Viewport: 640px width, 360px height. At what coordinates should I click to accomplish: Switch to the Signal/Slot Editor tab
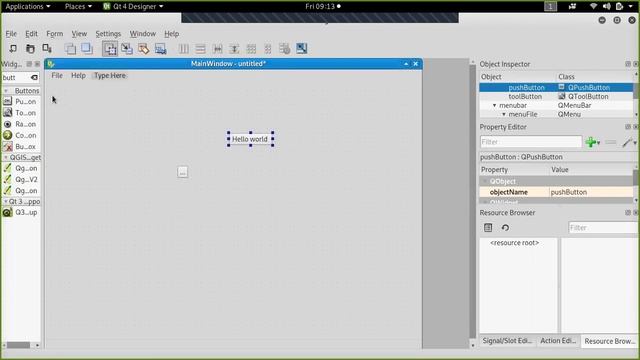click(507, 341)
